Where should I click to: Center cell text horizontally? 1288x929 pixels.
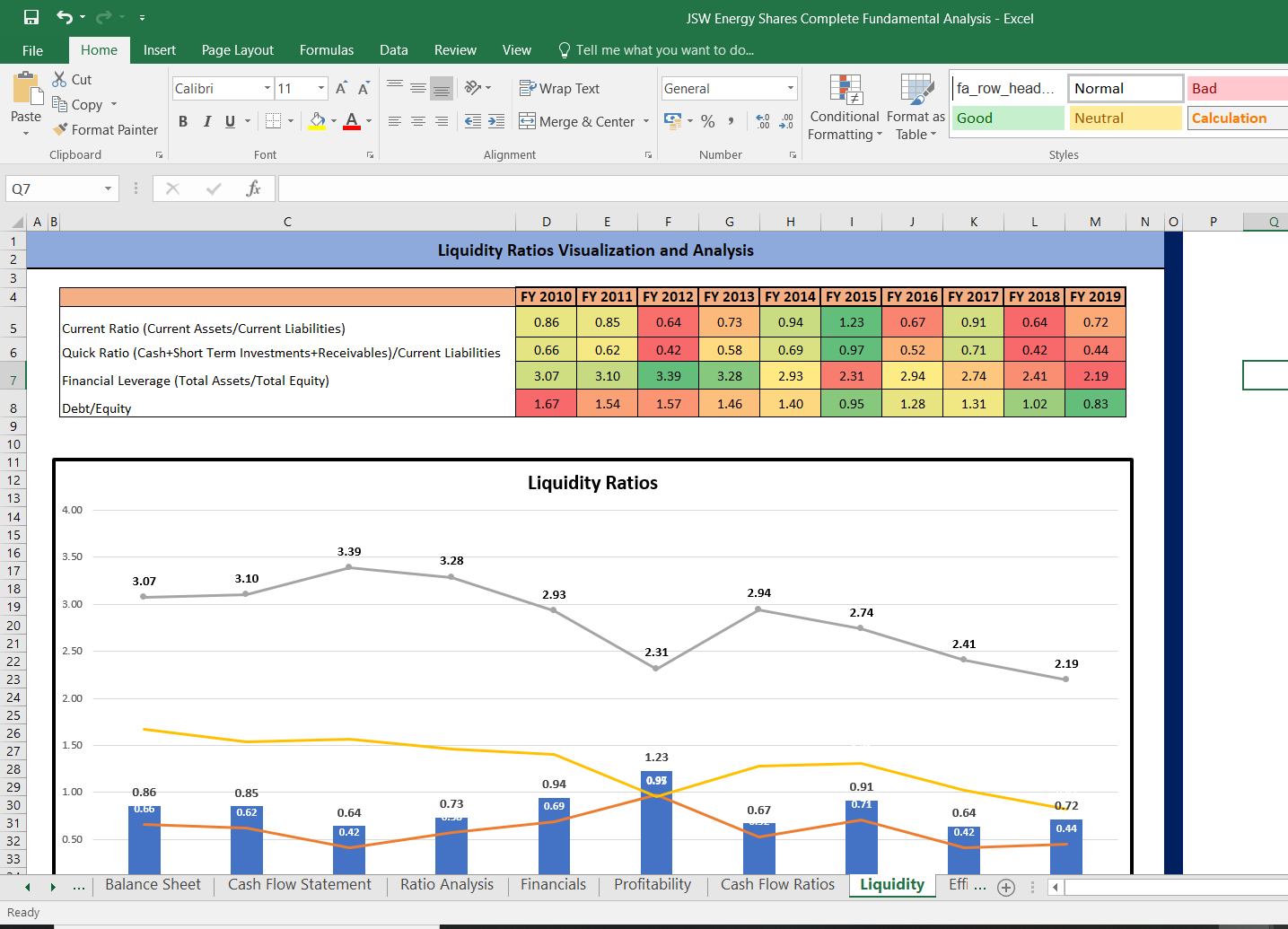418,121
